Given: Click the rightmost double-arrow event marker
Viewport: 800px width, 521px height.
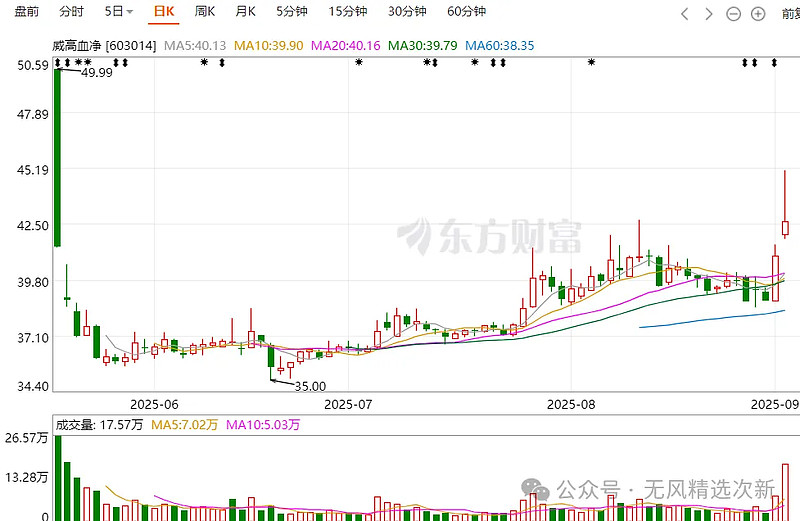Looking at the screenshot, I should pyautogui.click(x=773, y=63).
